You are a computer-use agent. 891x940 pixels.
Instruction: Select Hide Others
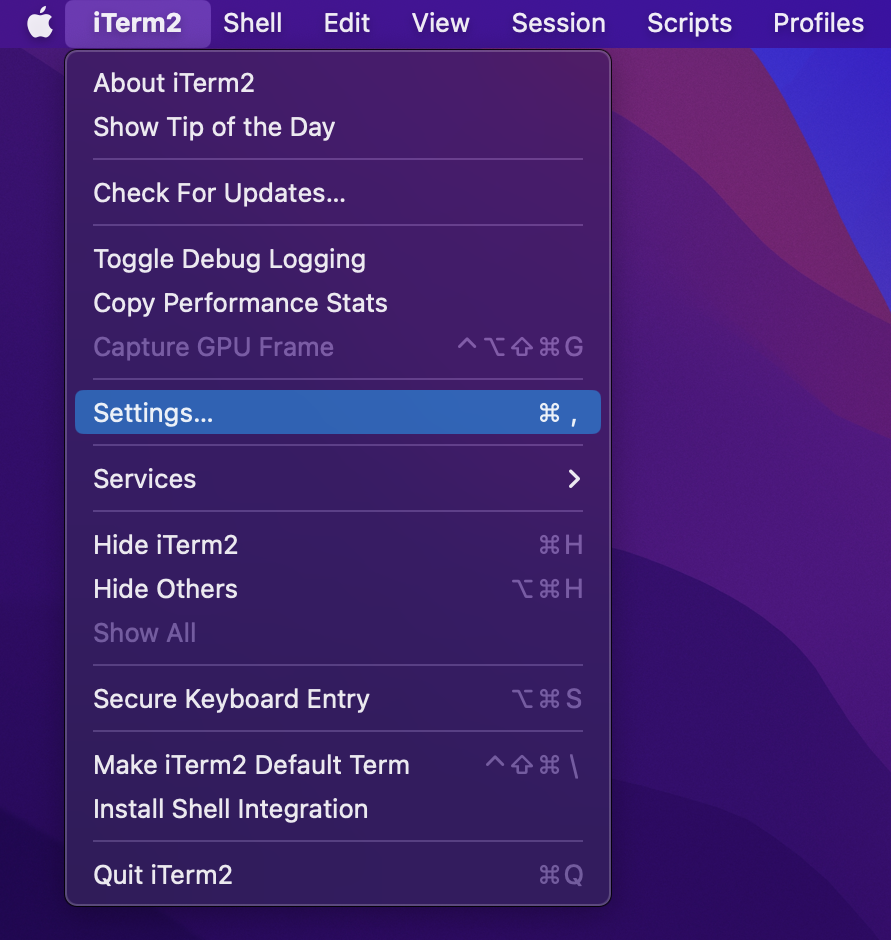338,589
